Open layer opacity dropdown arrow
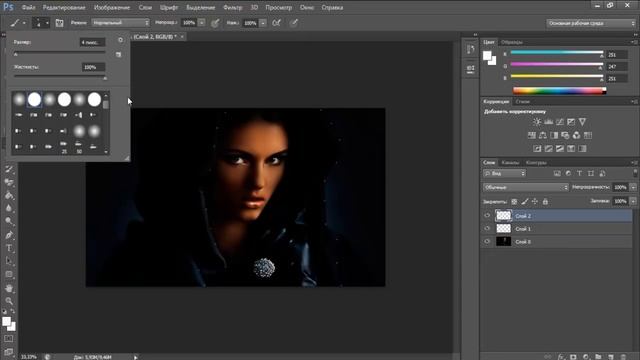Image resolution: width=640 pixels, height=360 pixels. (x=633, y=187)
